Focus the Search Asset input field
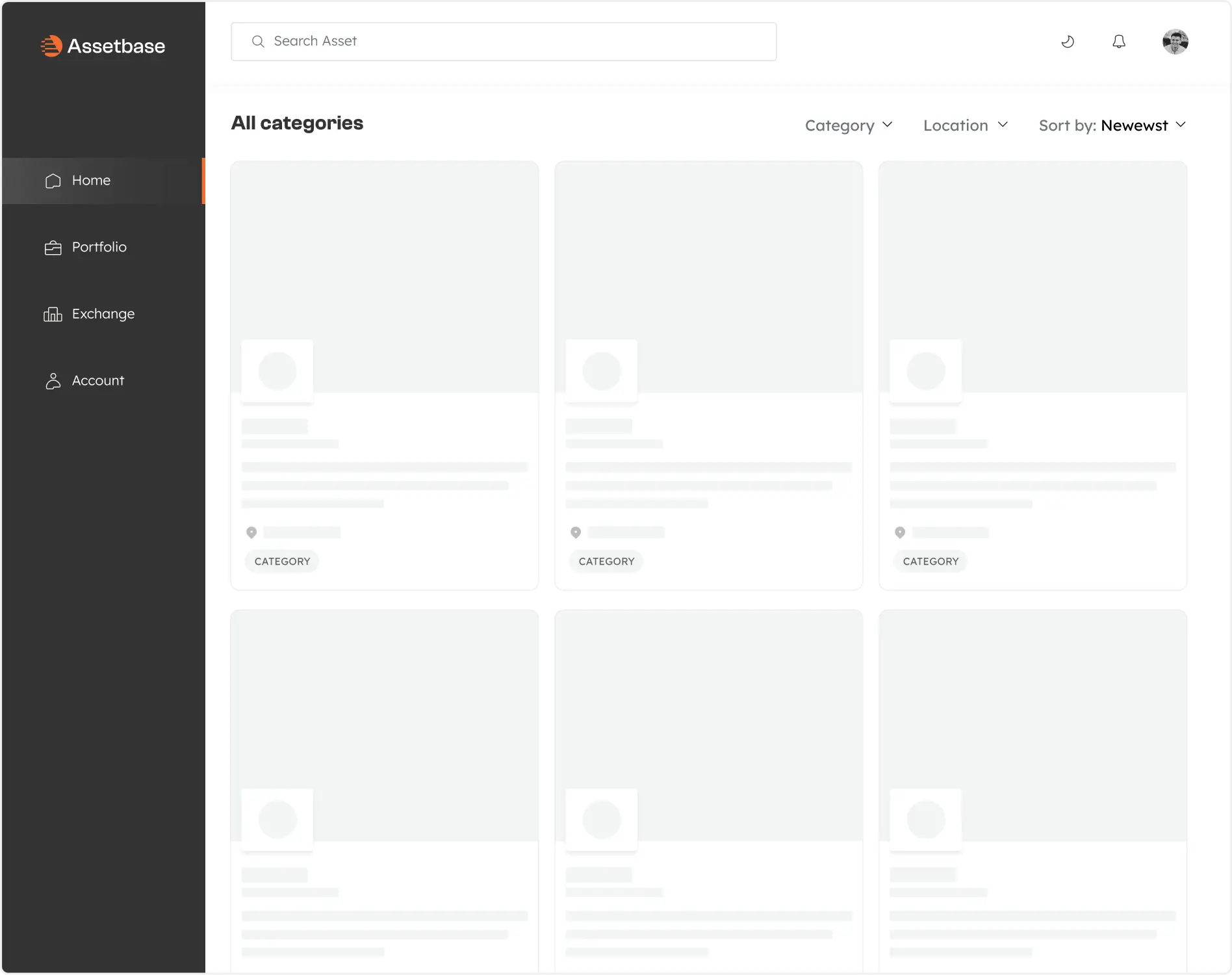Viewport: 1232px width, 975px height. click(513, 42)
